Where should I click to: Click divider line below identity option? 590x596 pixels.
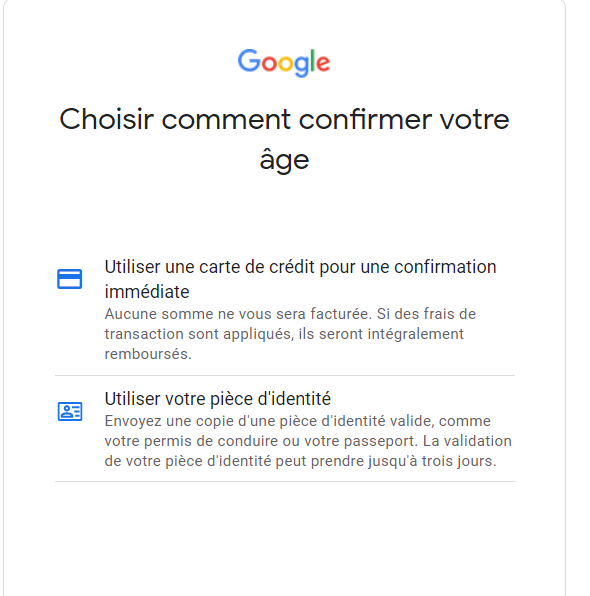point(285,482)
